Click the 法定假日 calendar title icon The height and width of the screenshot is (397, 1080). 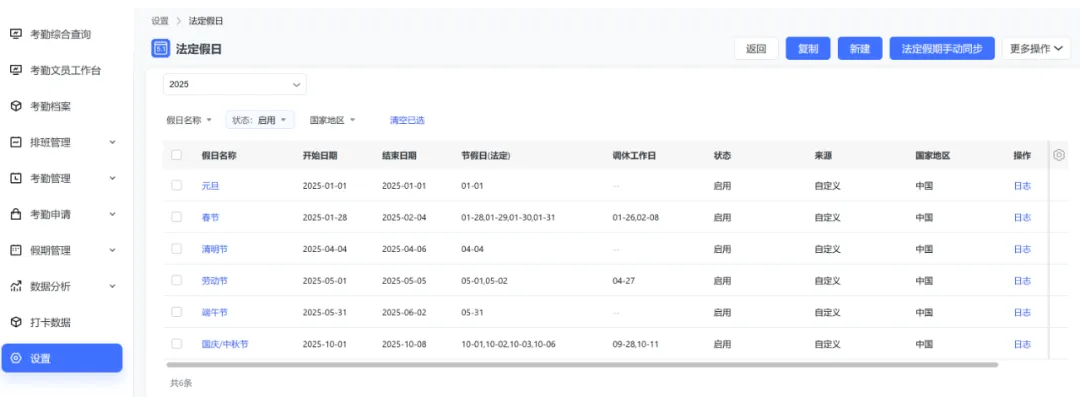pyautogui.click(x=160, y=49)
